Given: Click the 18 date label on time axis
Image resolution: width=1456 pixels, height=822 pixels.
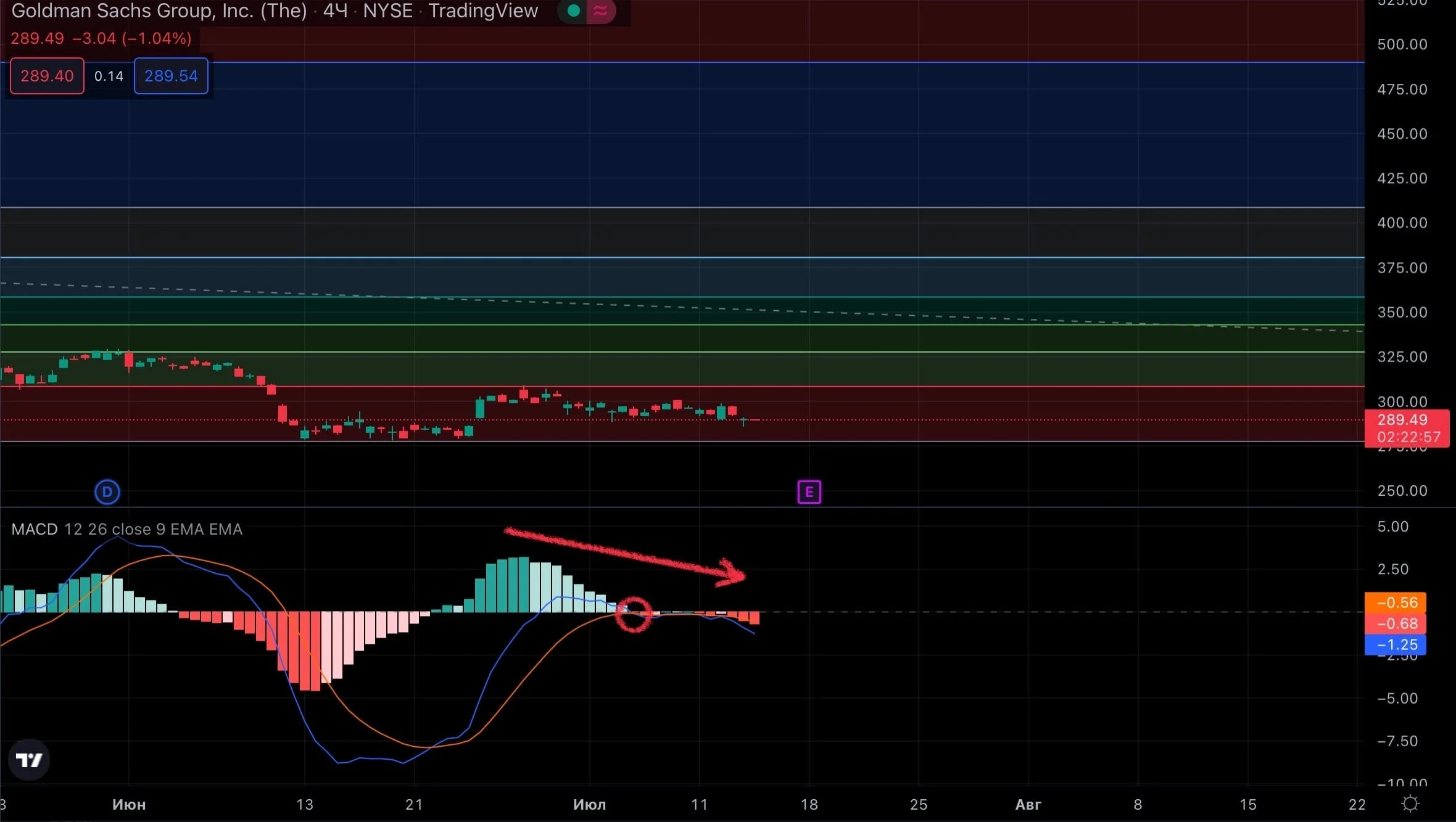Looking at the screenshot, I should click(809, 804).
